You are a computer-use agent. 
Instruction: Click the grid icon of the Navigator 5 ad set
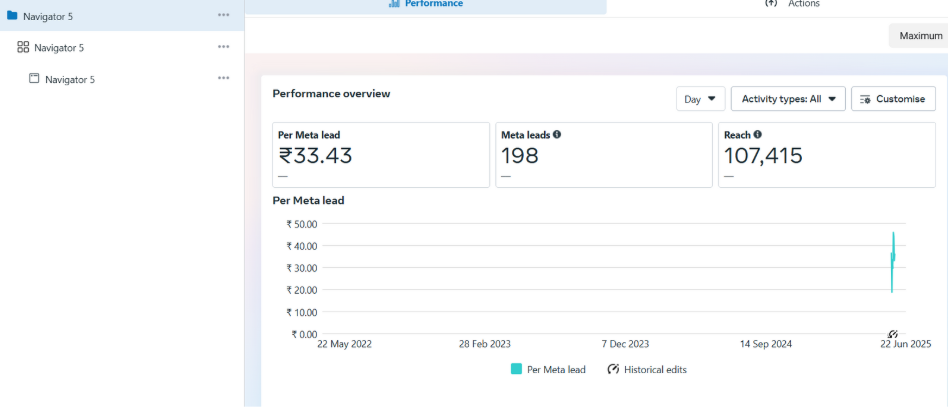pos(23,47)
